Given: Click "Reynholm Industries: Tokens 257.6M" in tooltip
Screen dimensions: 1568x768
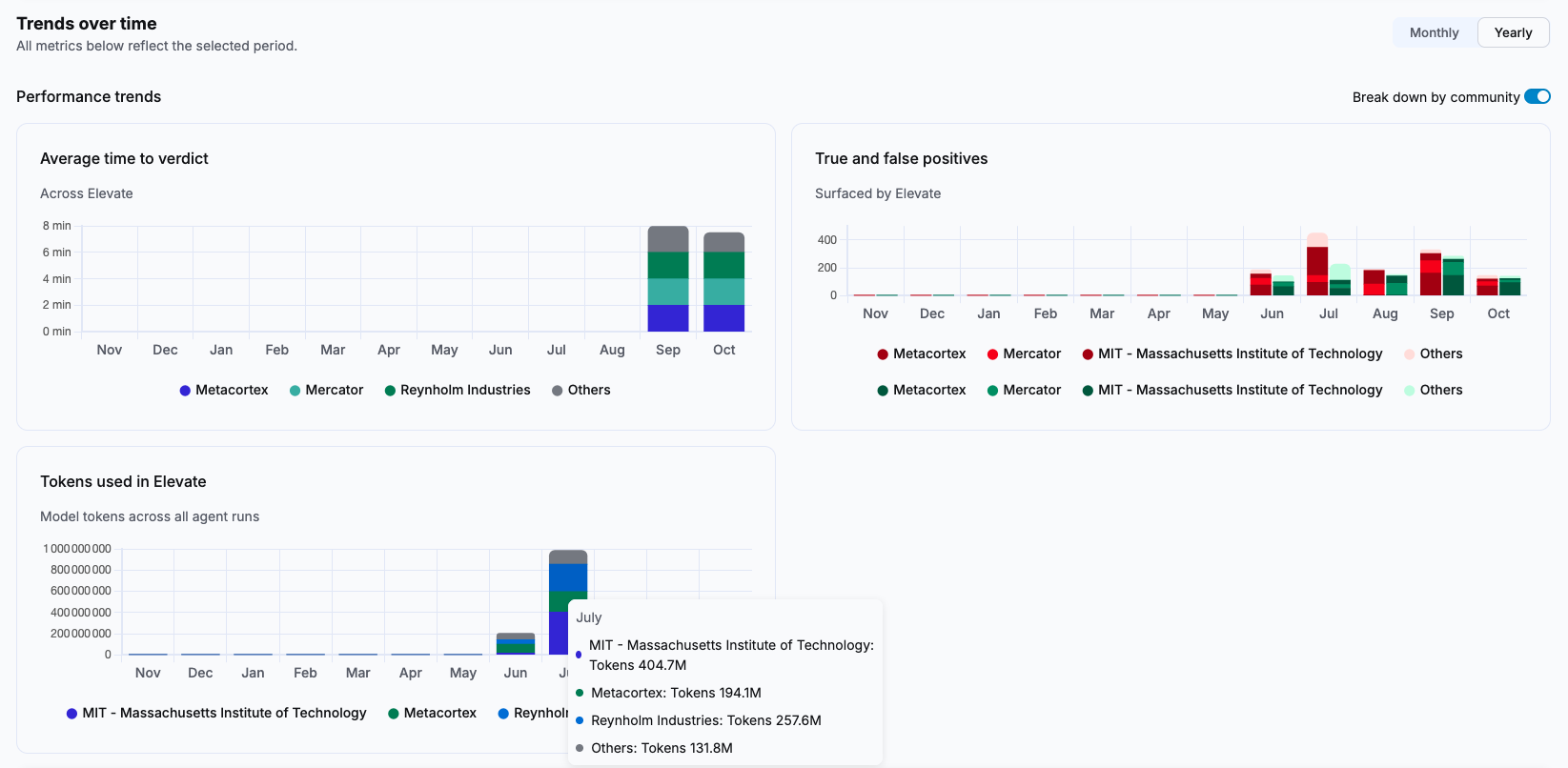Looking at the screenshot, I should 706,720.
